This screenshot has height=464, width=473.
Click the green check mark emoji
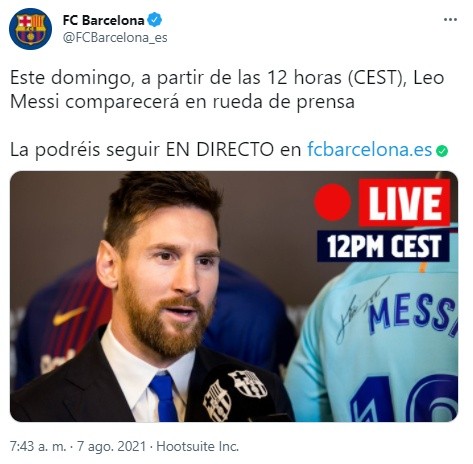click(x=442, y=151)
